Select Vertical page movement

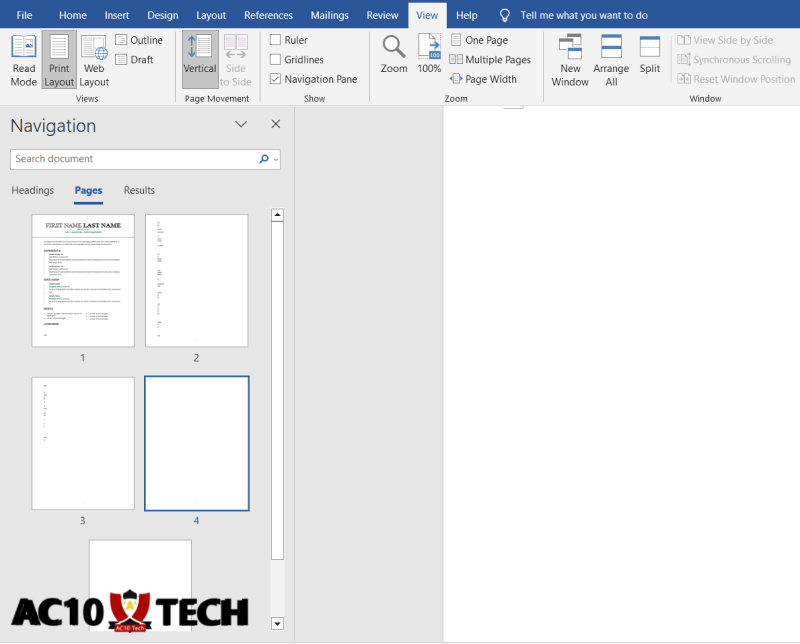[x=200, y=54]
